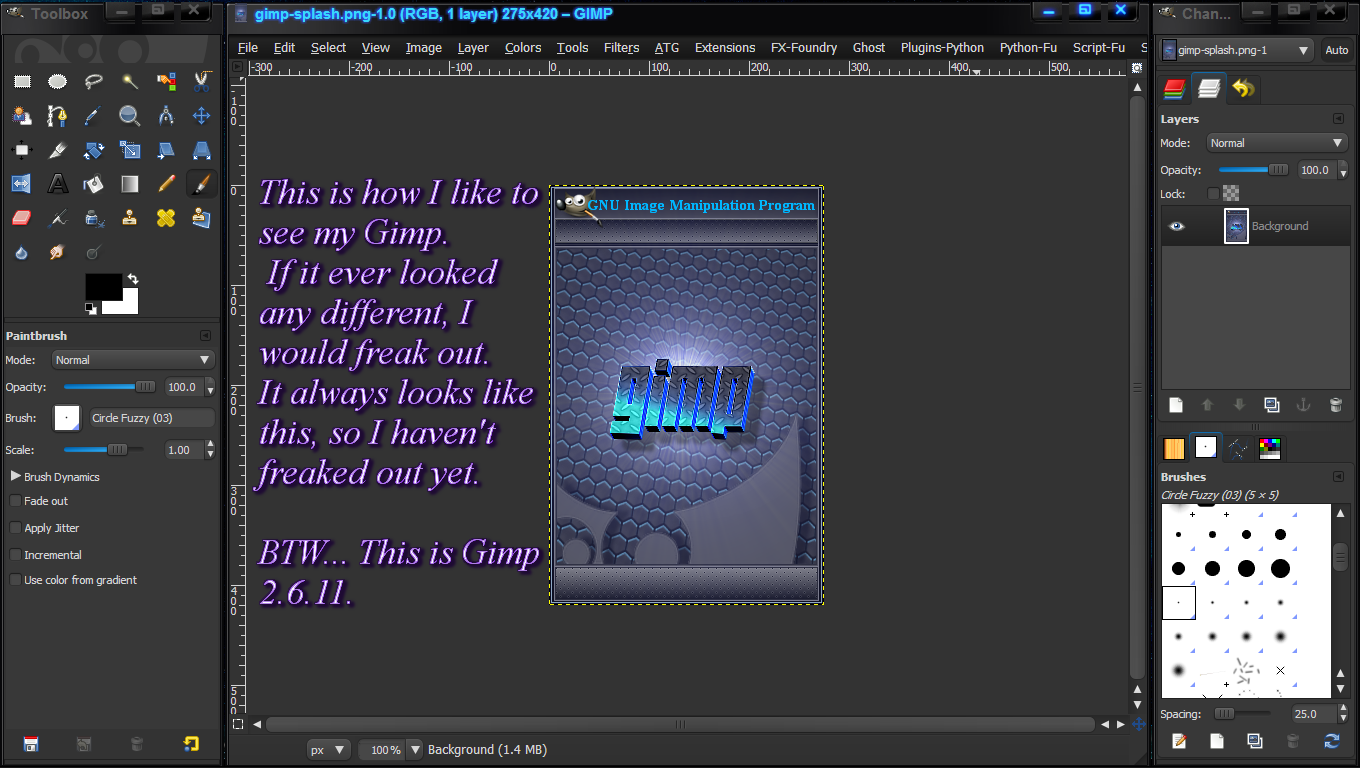The image size is (1360, 768).
Task: Open the brush preview selector button
Action: point(67,418)
